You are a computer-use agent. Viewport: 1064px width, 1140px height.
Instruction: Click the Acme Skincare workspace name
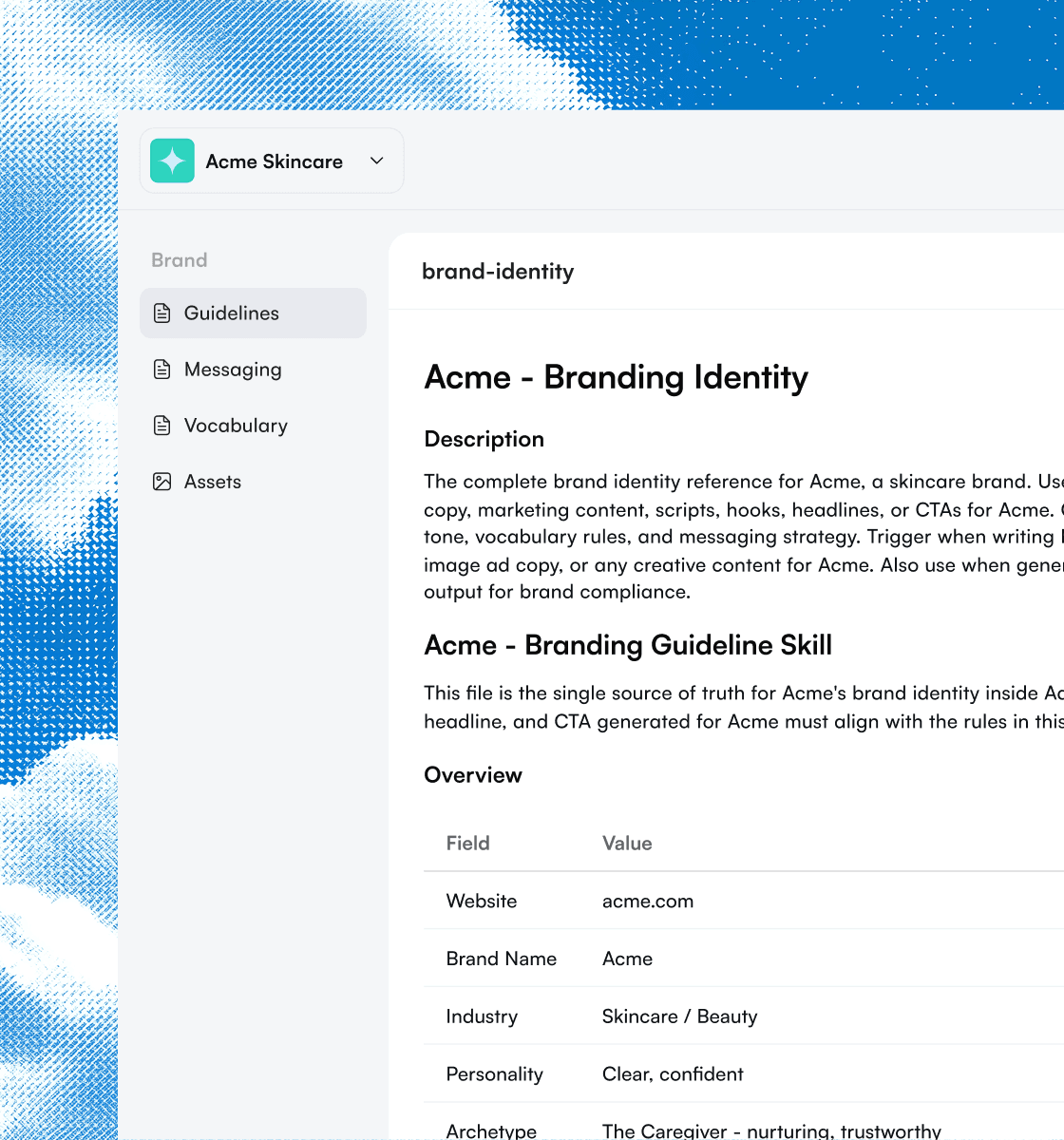pos(275,161)
